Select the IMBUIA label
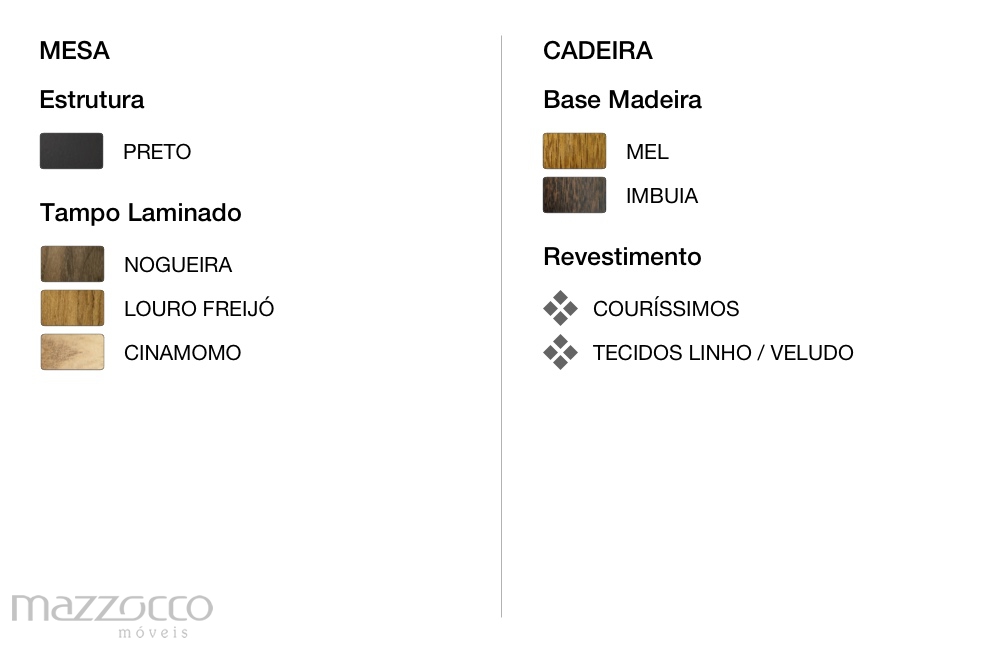This screenshot has width=1000, height=650. click(662, 196)
